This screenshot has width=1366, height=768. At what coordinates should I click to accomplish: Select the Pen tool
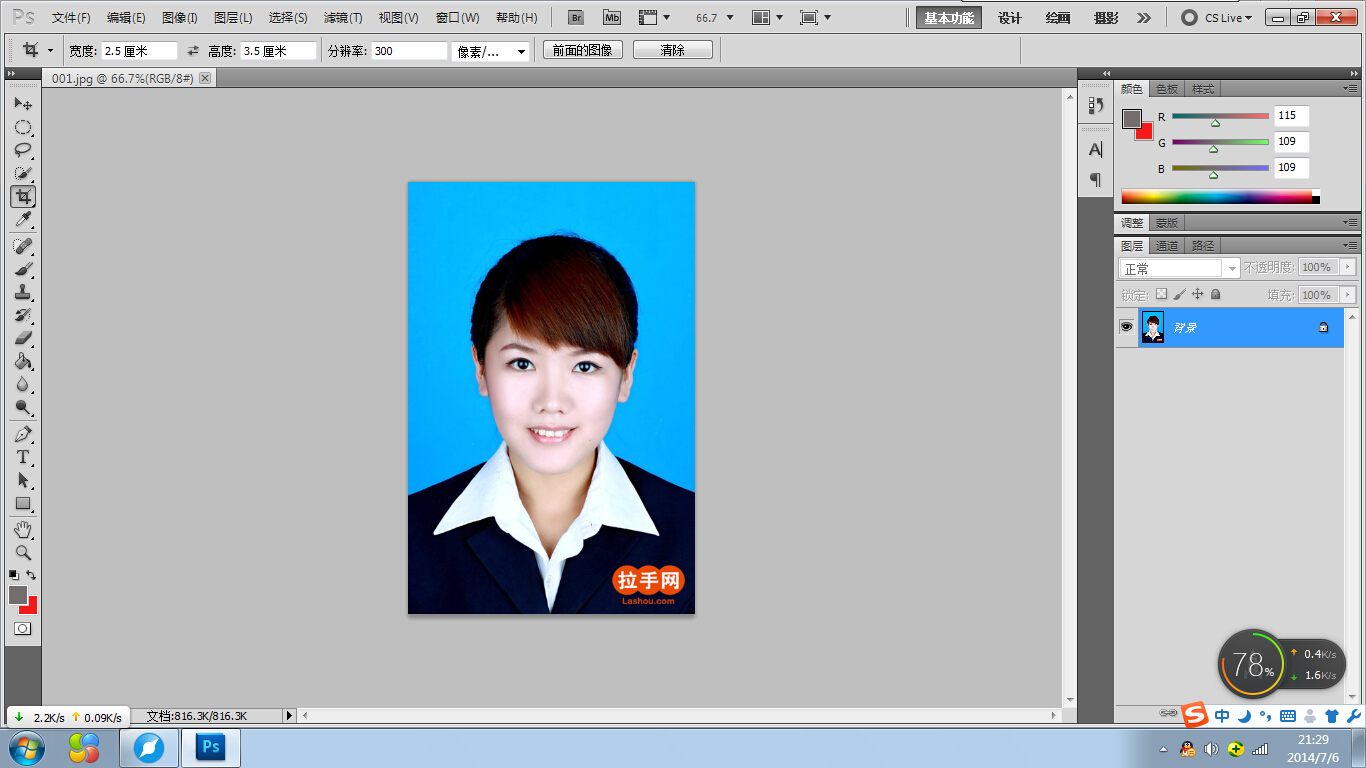pyautogui.click(x=23, y=434)
